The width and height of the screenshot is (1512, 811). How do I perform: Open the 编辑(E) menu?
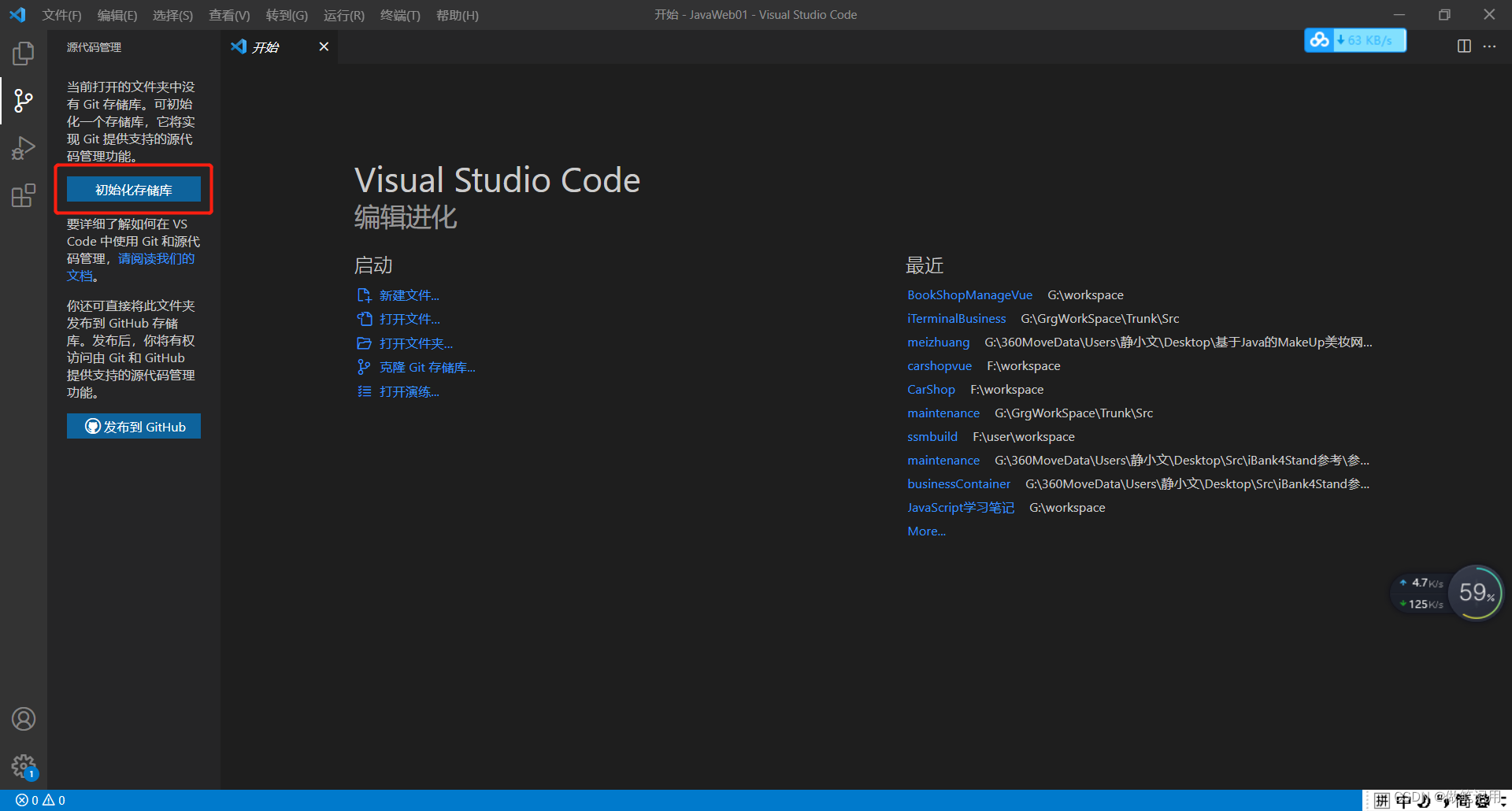click(117, 15)
